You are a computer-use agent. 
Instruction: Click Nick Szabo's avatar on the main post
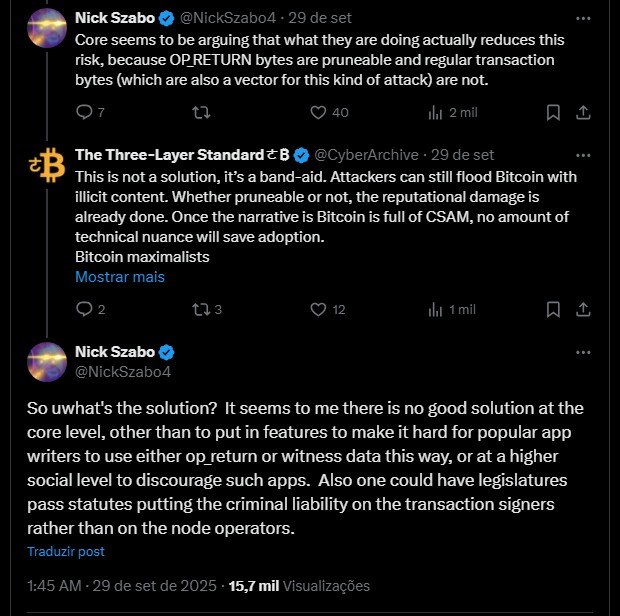point(46,361)
